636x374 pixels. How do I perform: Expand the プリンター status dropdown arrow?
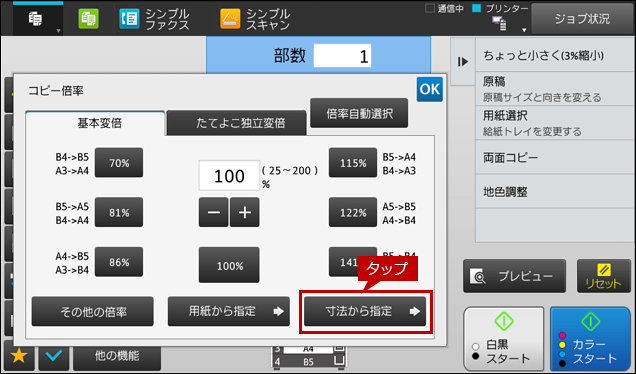coord(524,30)
